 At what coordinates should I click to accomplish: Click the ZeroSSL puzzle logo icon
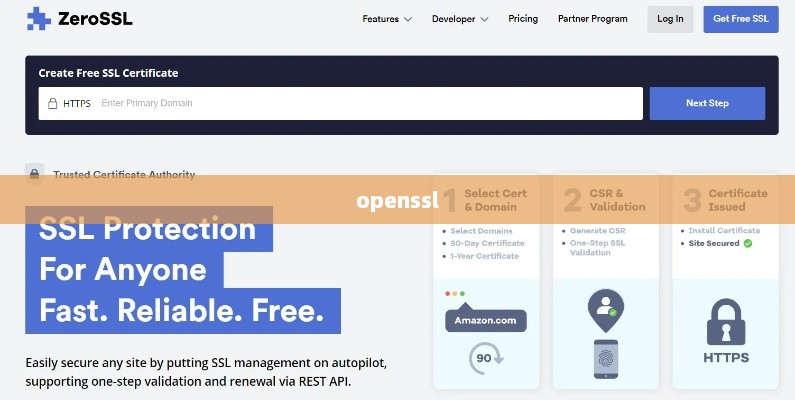pyautogui.click(x=39, y=19)
